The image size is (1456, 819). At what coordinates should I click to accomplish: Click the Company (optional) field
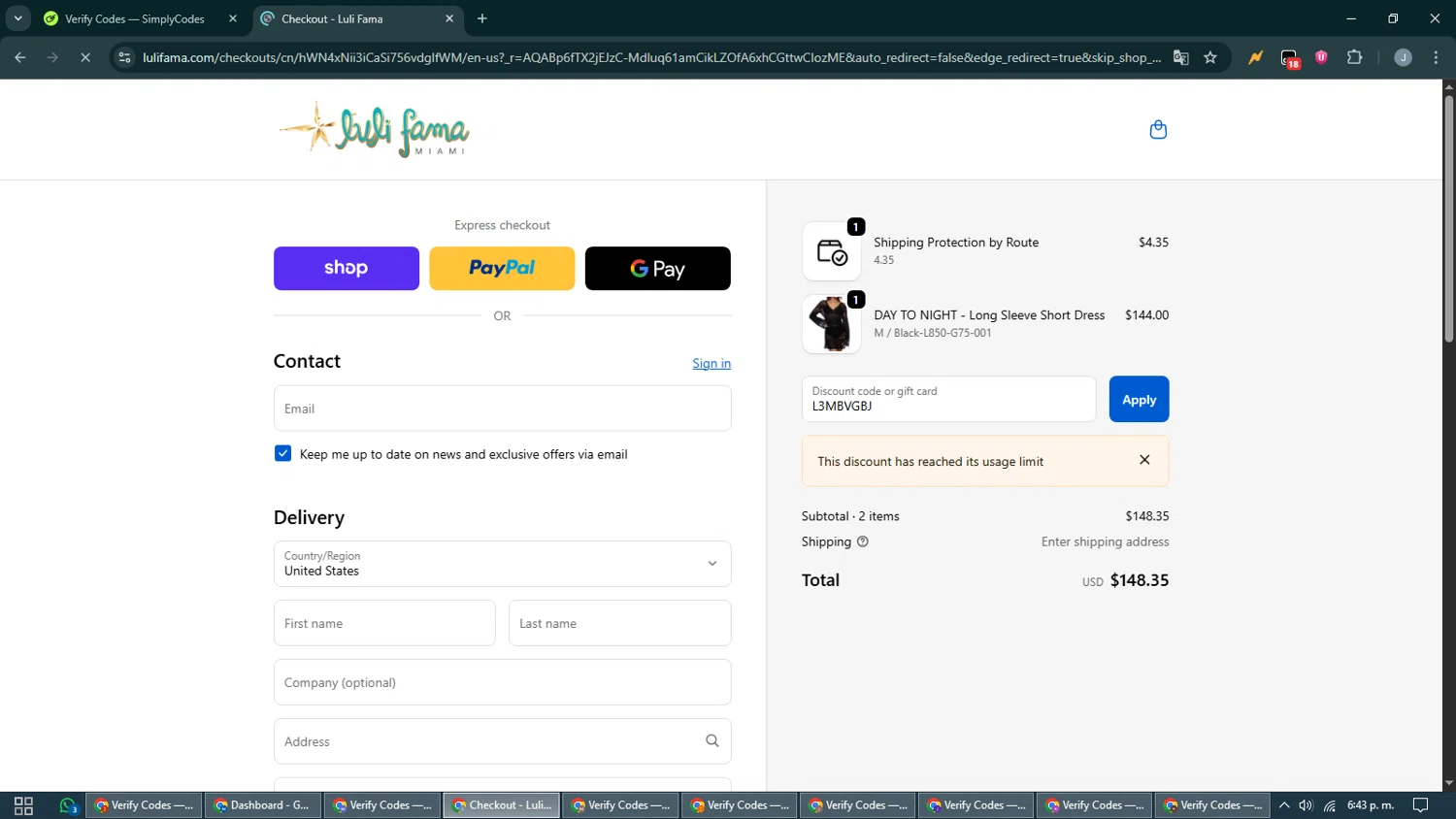[502, 682]
